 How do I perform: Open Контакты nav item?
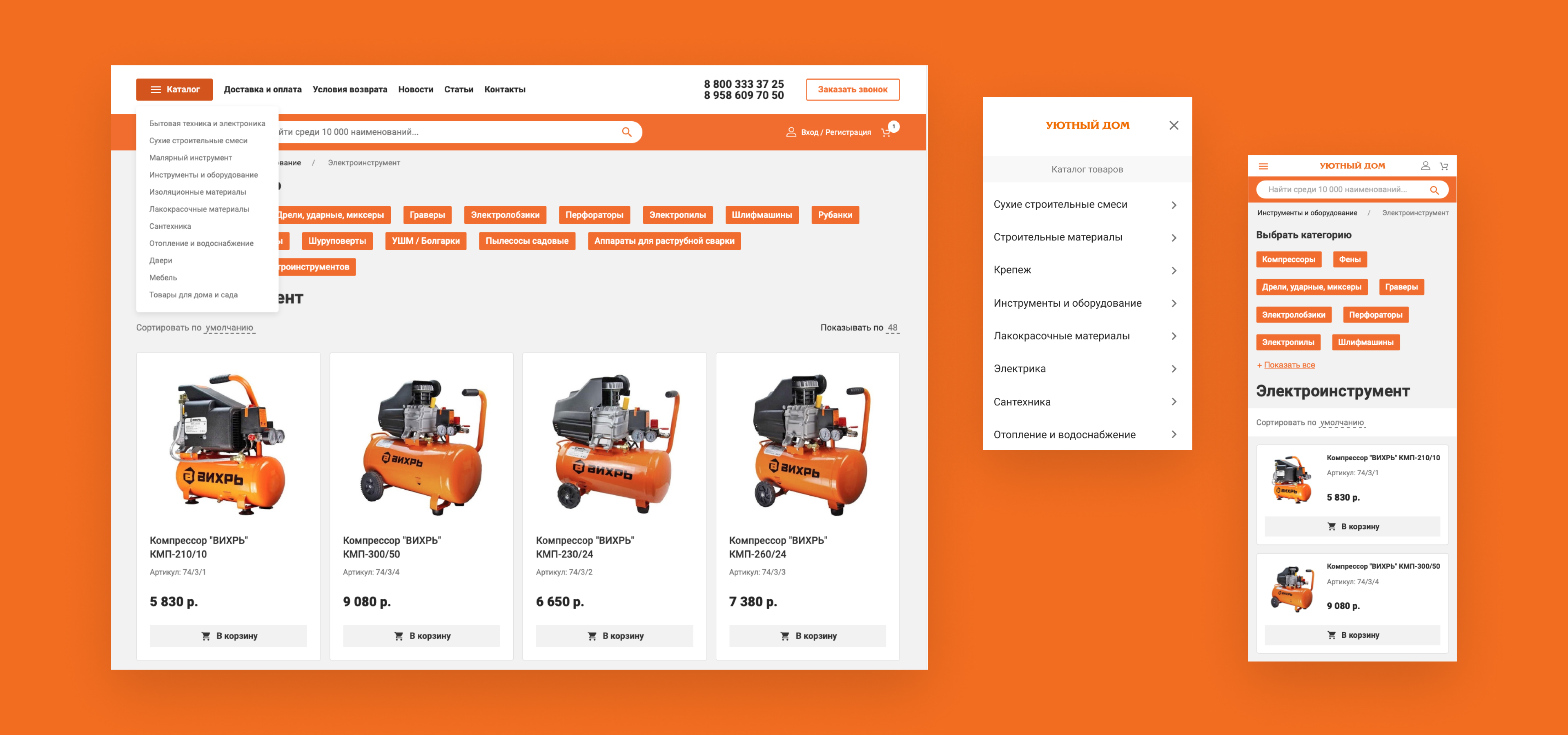(505, 89)
